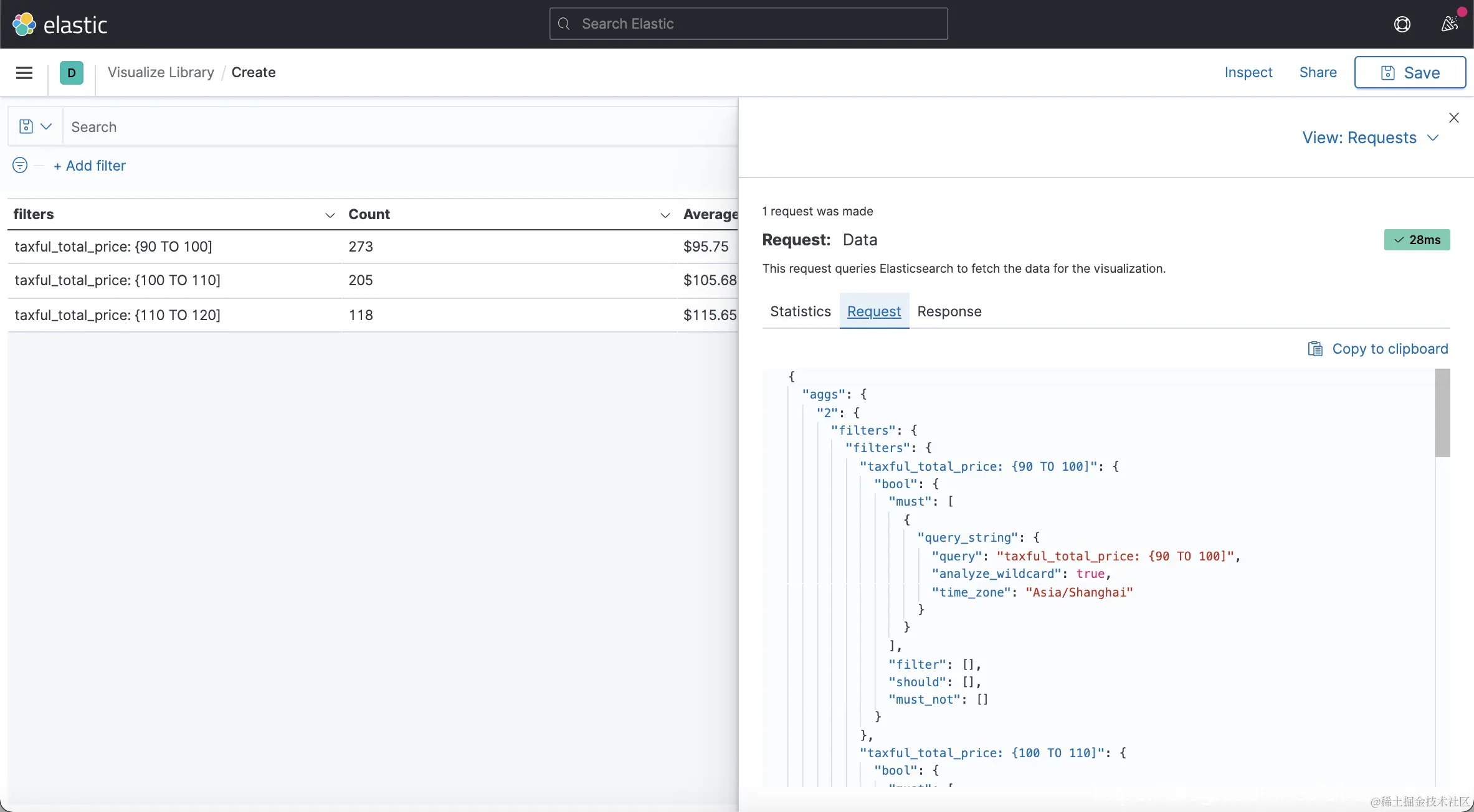Expand the View: Requests dropdown
1474x812 pixels.
point(1370,138)
